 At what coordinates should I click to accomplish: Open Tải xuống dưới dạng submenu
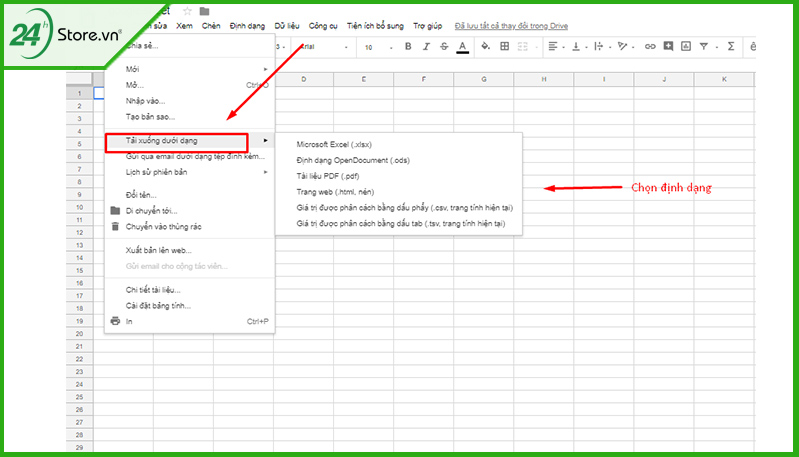click(x=190, y=141)
